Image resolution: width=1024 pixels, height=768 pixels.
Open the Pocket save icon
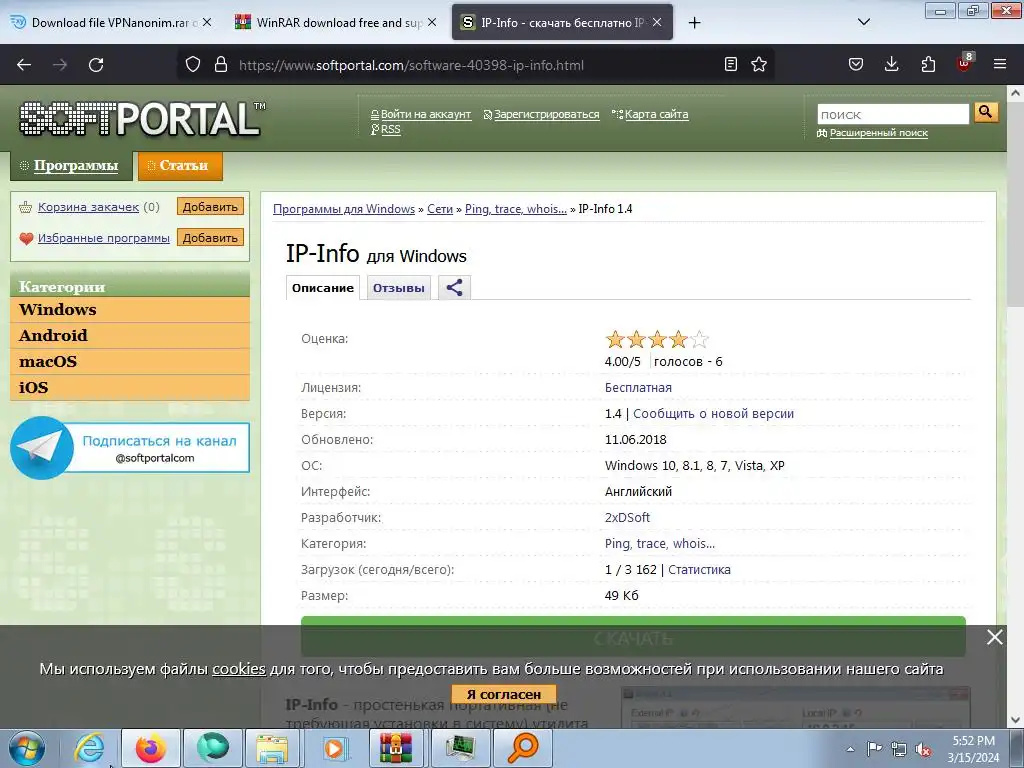(x=856, y=64)
